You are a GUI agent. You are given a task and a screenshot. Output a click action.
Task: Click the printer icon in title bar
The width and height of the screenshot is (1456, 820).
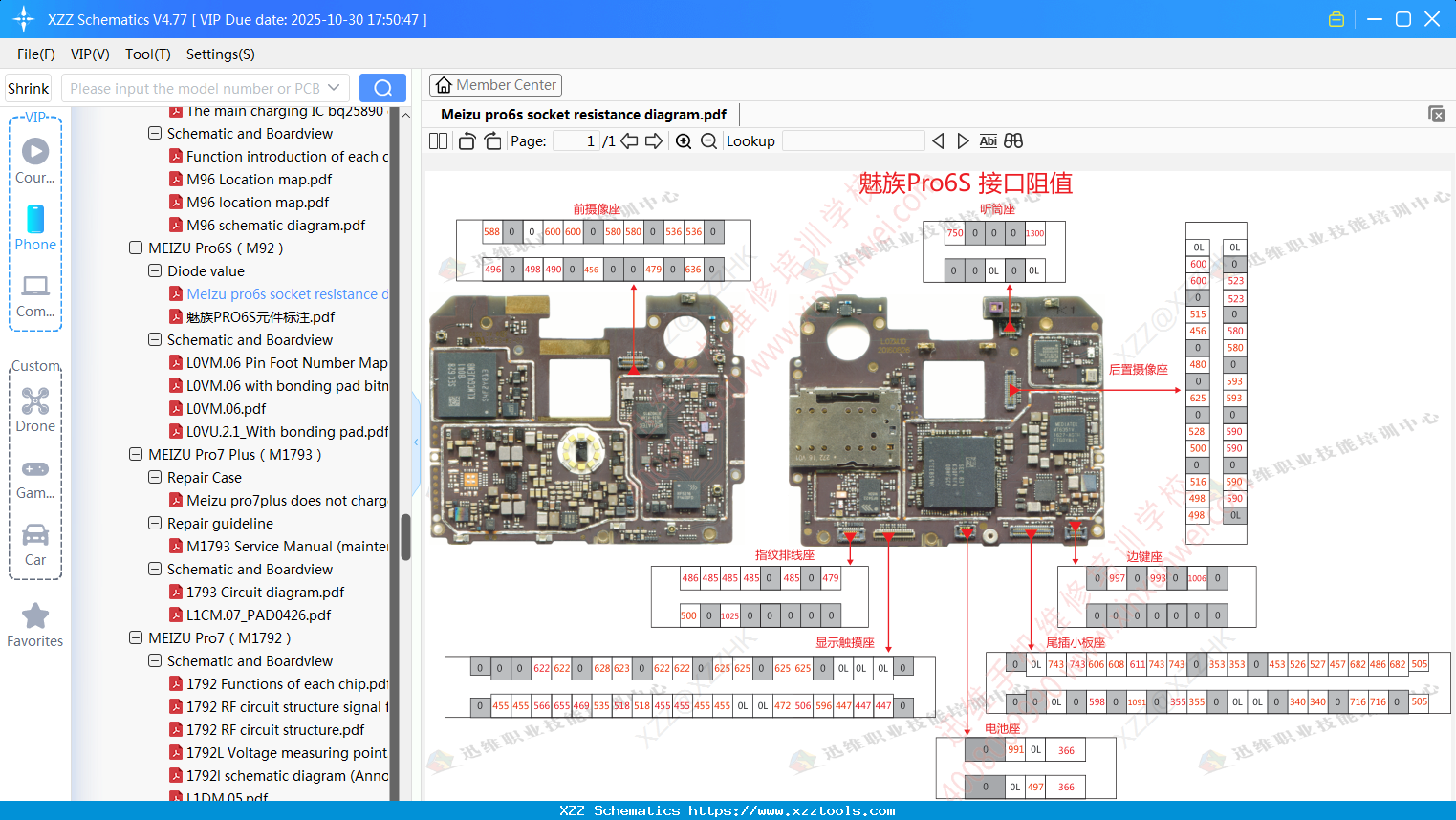point(1336,18)
